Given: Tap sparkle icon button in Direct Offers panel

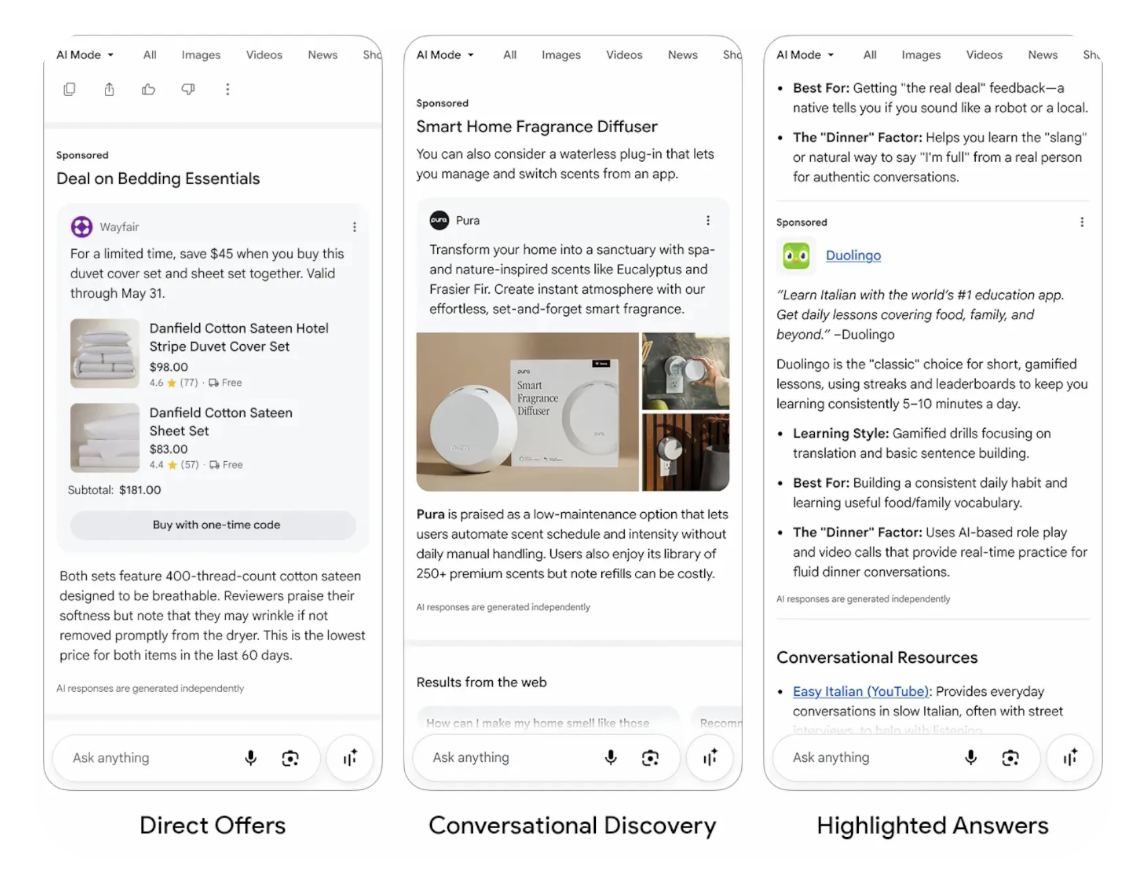Looking at the screenshot, I should [x=350, y=758].
